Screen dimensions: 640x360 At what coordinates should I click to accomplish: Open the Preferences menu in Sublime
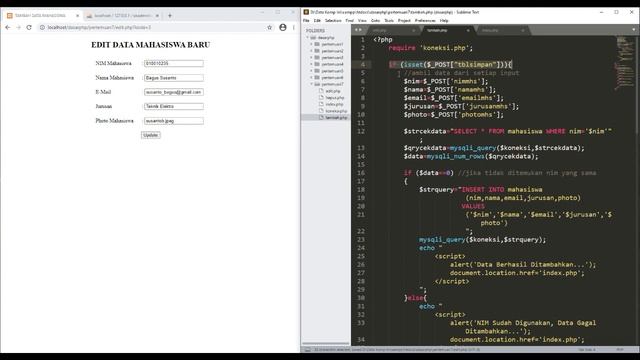click(x=425, y=20)
